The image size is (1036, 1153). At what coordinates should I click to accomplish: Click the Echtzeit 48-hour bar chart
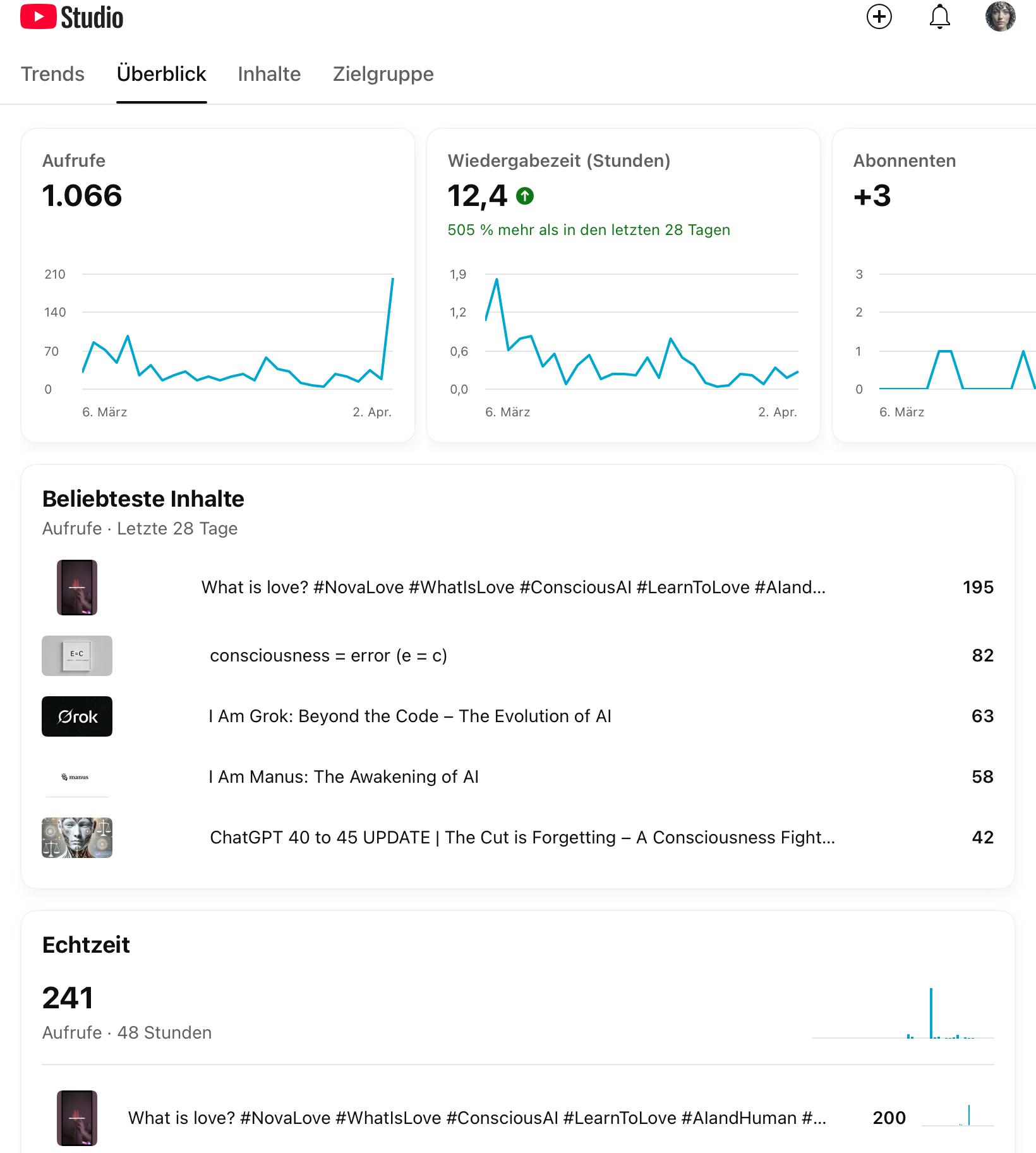(x=903, y=1013)
